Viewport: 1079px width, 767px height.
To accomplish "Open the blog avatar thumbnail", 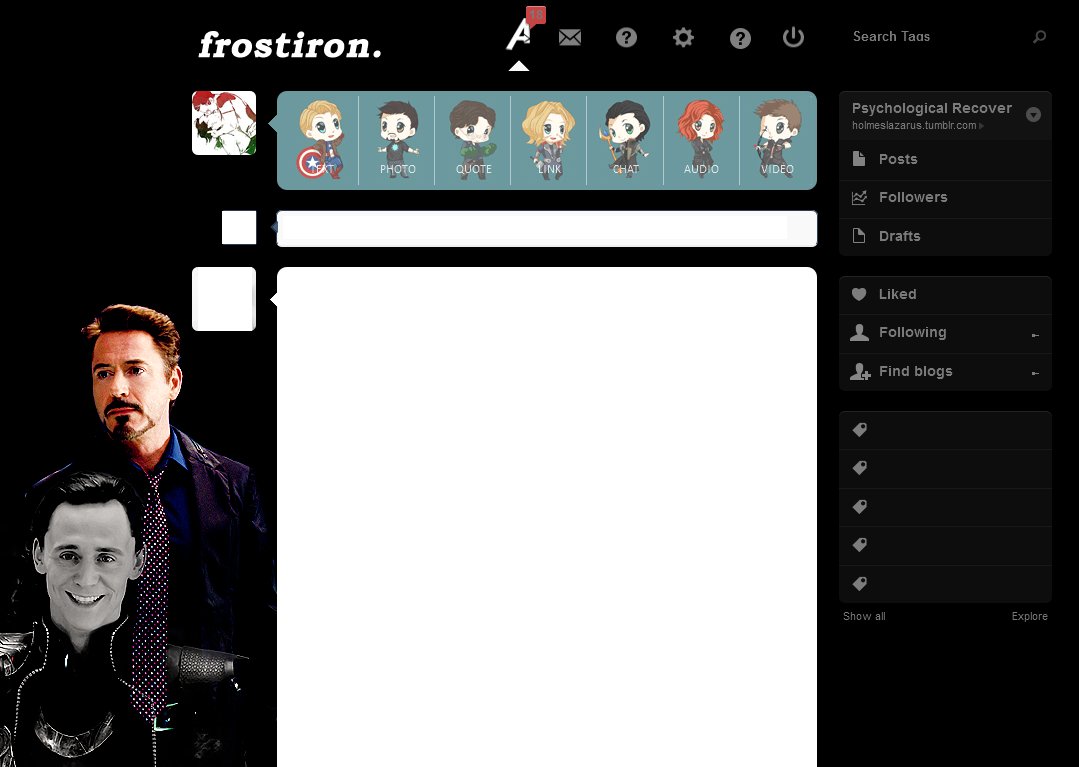I will click(x=224, y=123).
